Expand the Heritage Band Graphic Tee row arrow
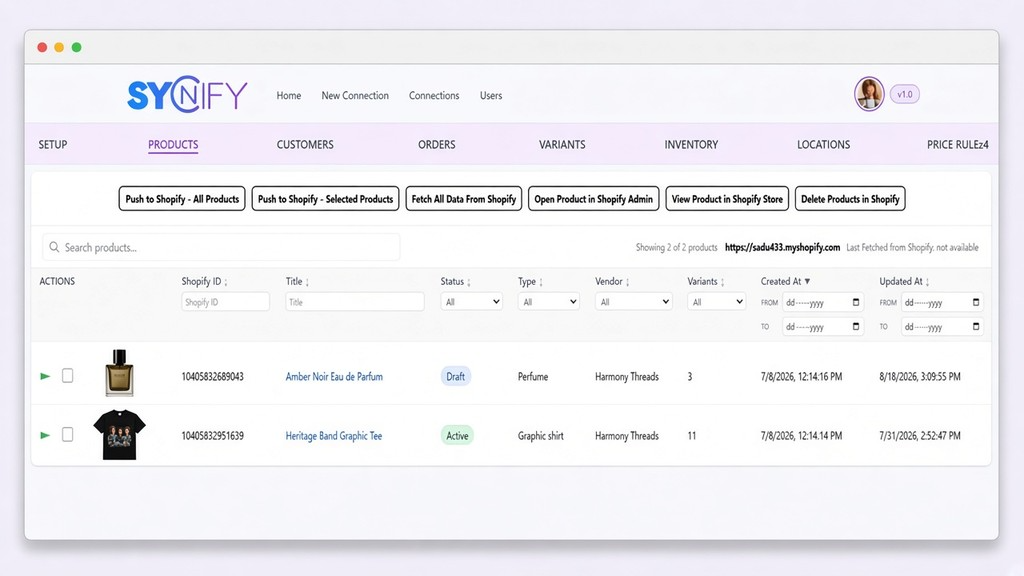The image size is (1024, 576). (x=45, y=435)
